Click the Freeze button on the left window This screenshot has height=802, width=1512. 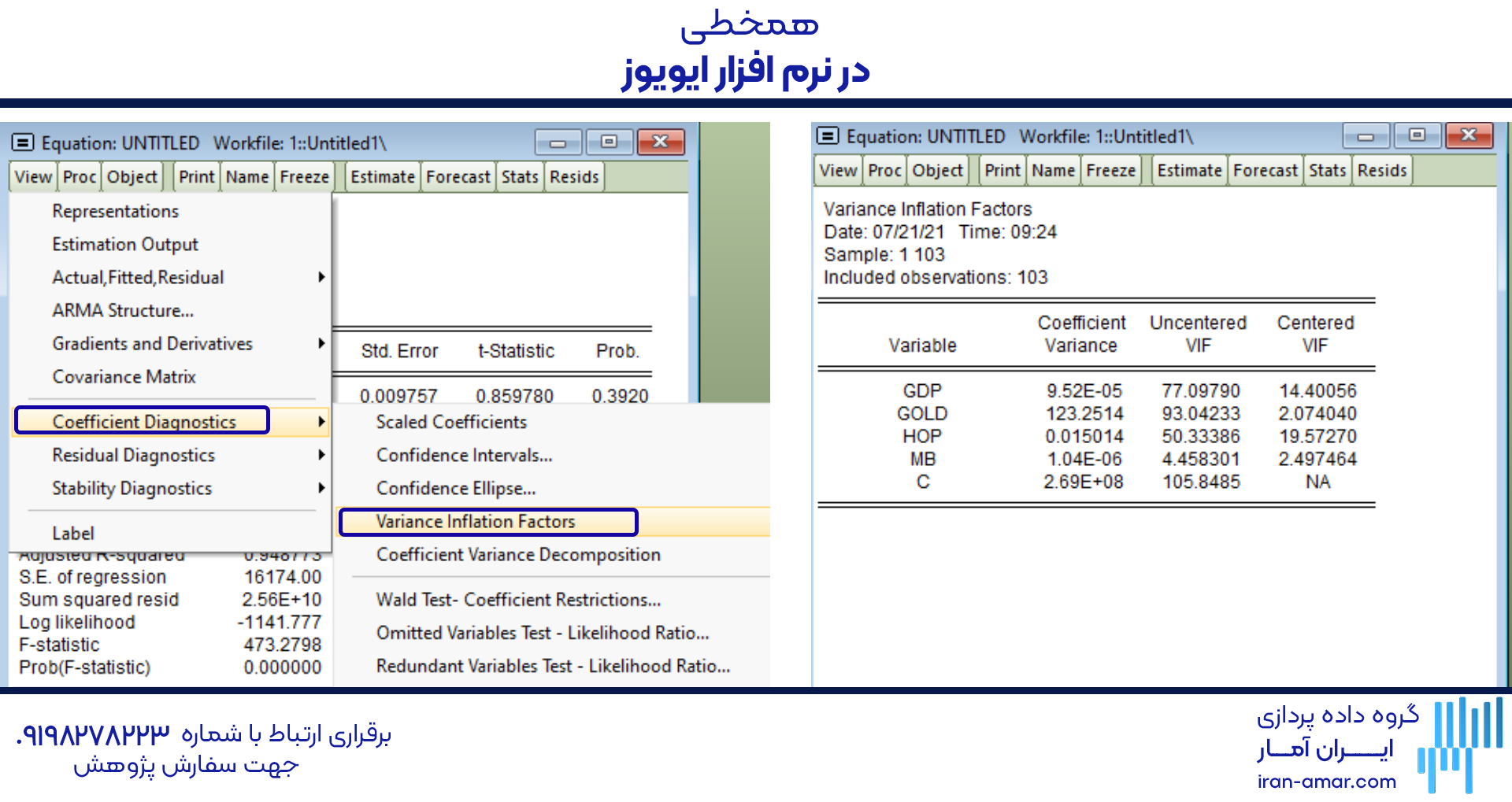[304, 176]
